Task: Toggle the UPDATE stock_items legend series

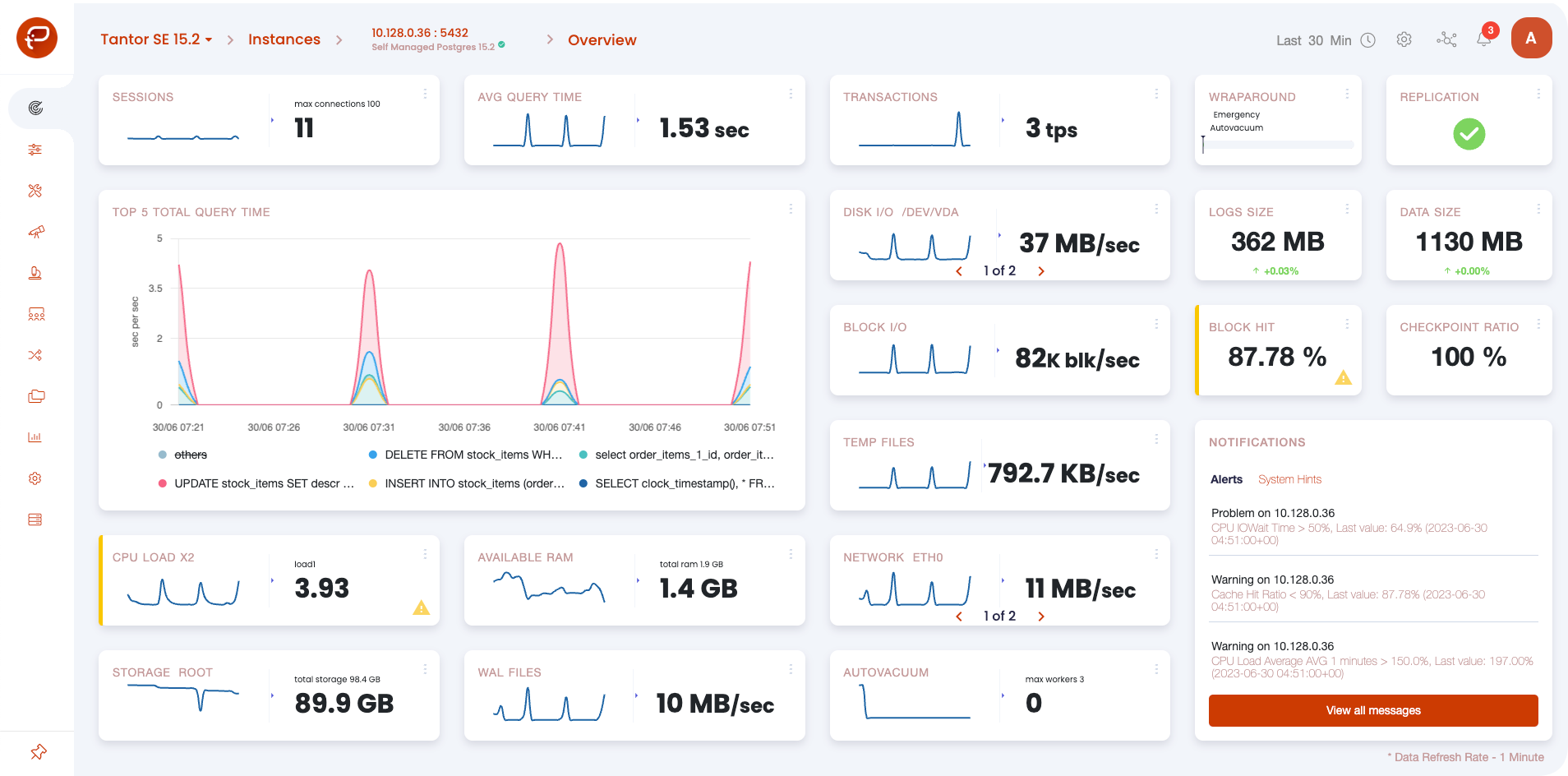Action: tap(256, 483)
